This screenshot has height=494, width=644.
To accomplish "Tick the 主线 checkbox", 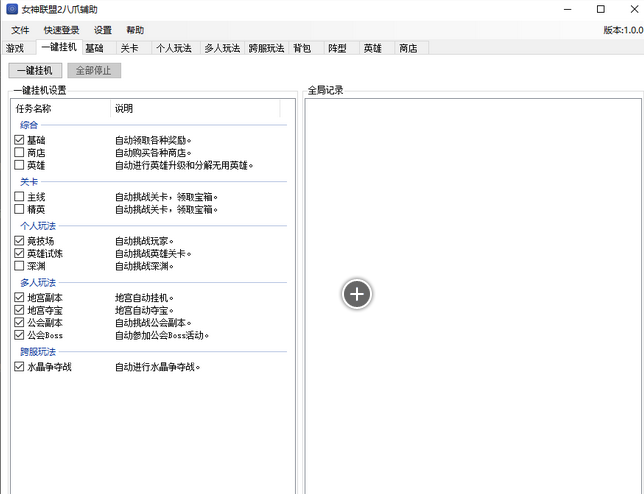I will 19,197.
